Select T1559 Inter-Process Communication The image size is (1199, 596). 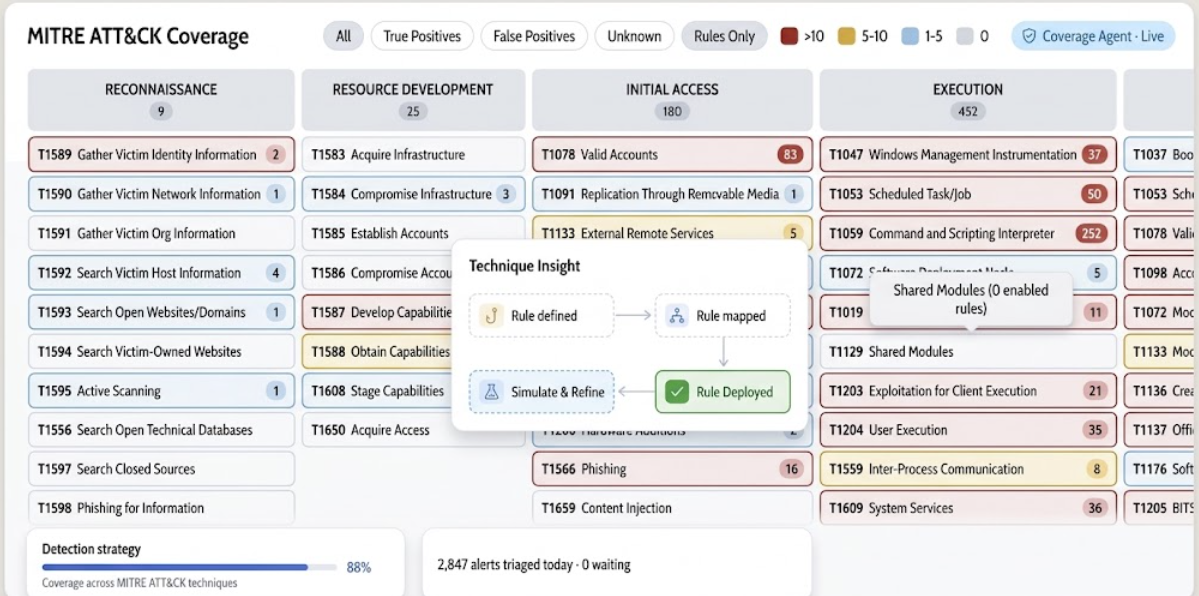[967, 469]
